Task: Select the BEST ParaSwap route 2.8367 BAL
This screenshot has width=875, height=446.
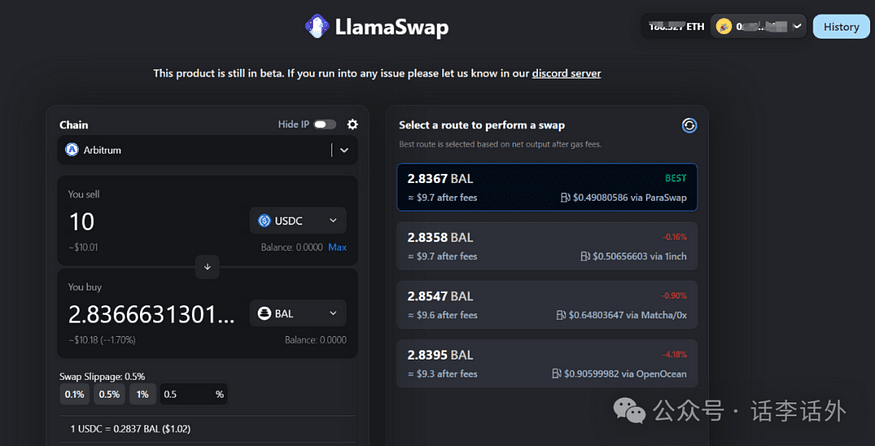Action: tap(547, 187)
